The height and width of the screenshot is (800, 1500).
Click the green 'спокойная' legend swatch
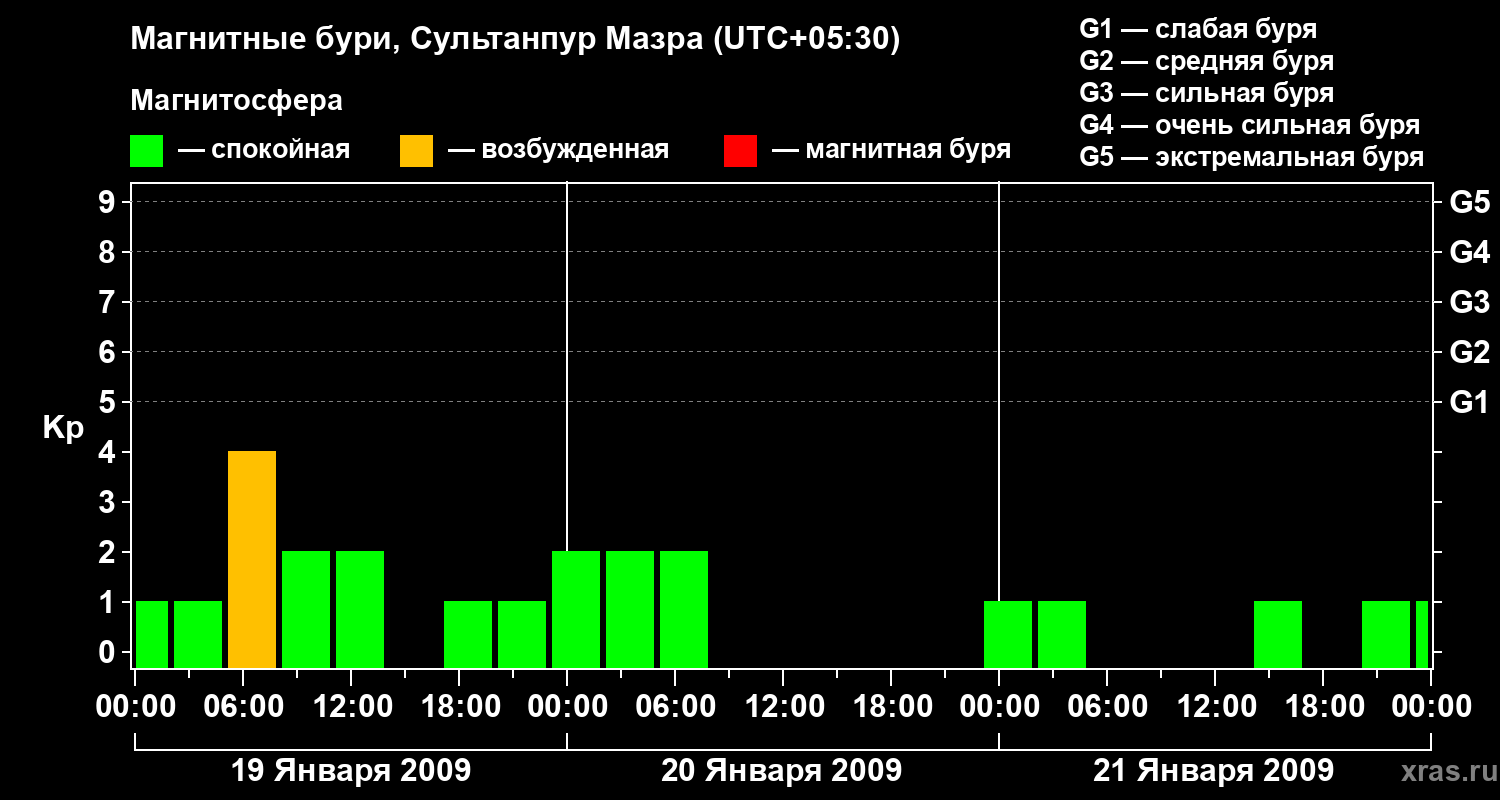click(147, 150)
